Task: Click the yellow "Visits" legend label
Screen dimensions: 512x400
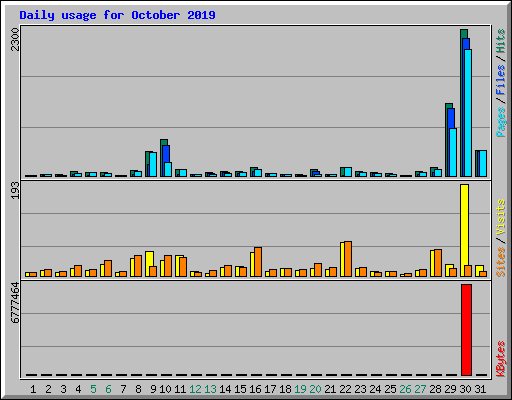Action: (x=501, y=217)
